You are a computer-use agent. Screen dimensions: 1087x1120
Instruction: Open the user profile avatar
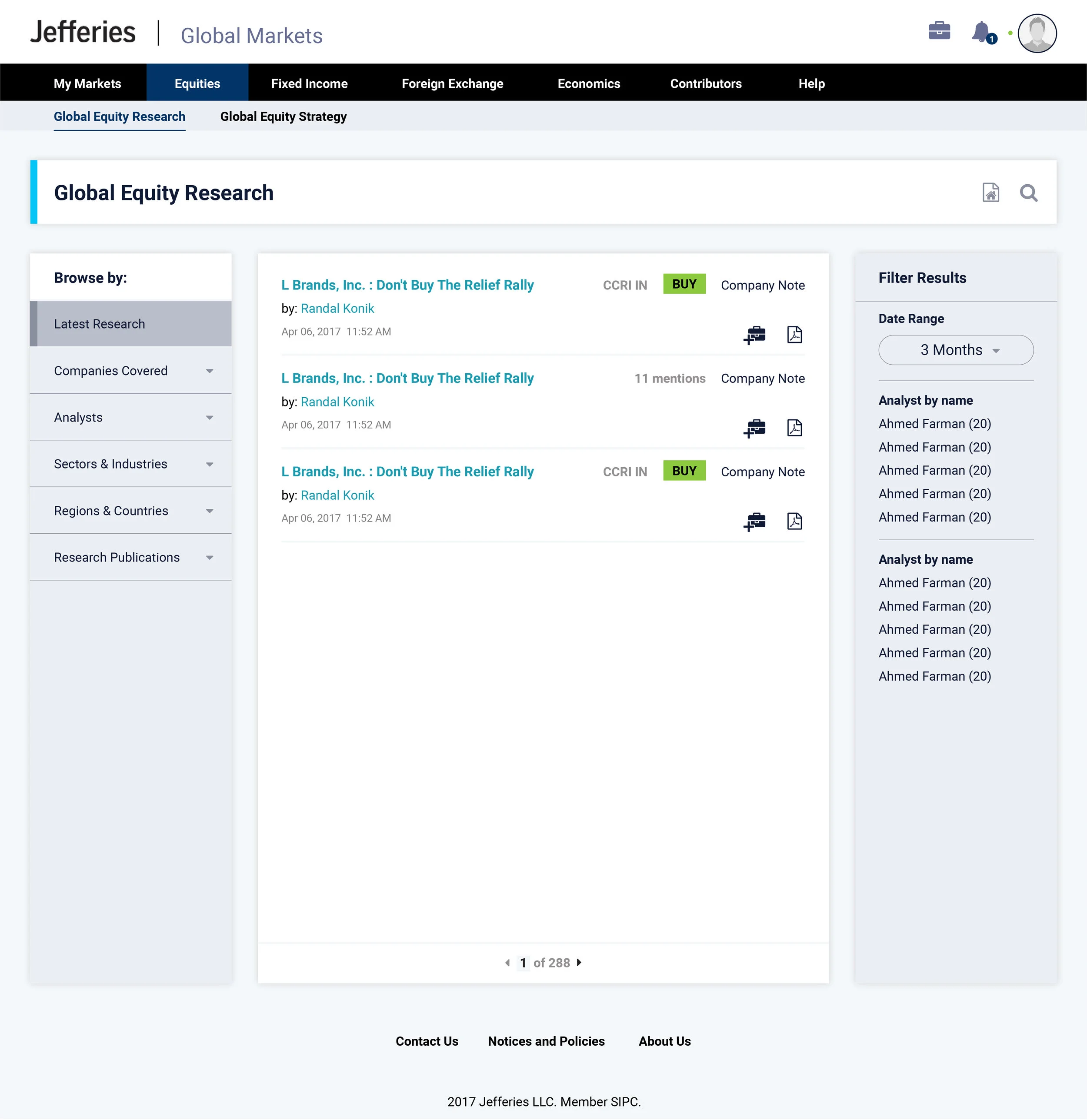pyautogui.click(x=1037, y=33)
